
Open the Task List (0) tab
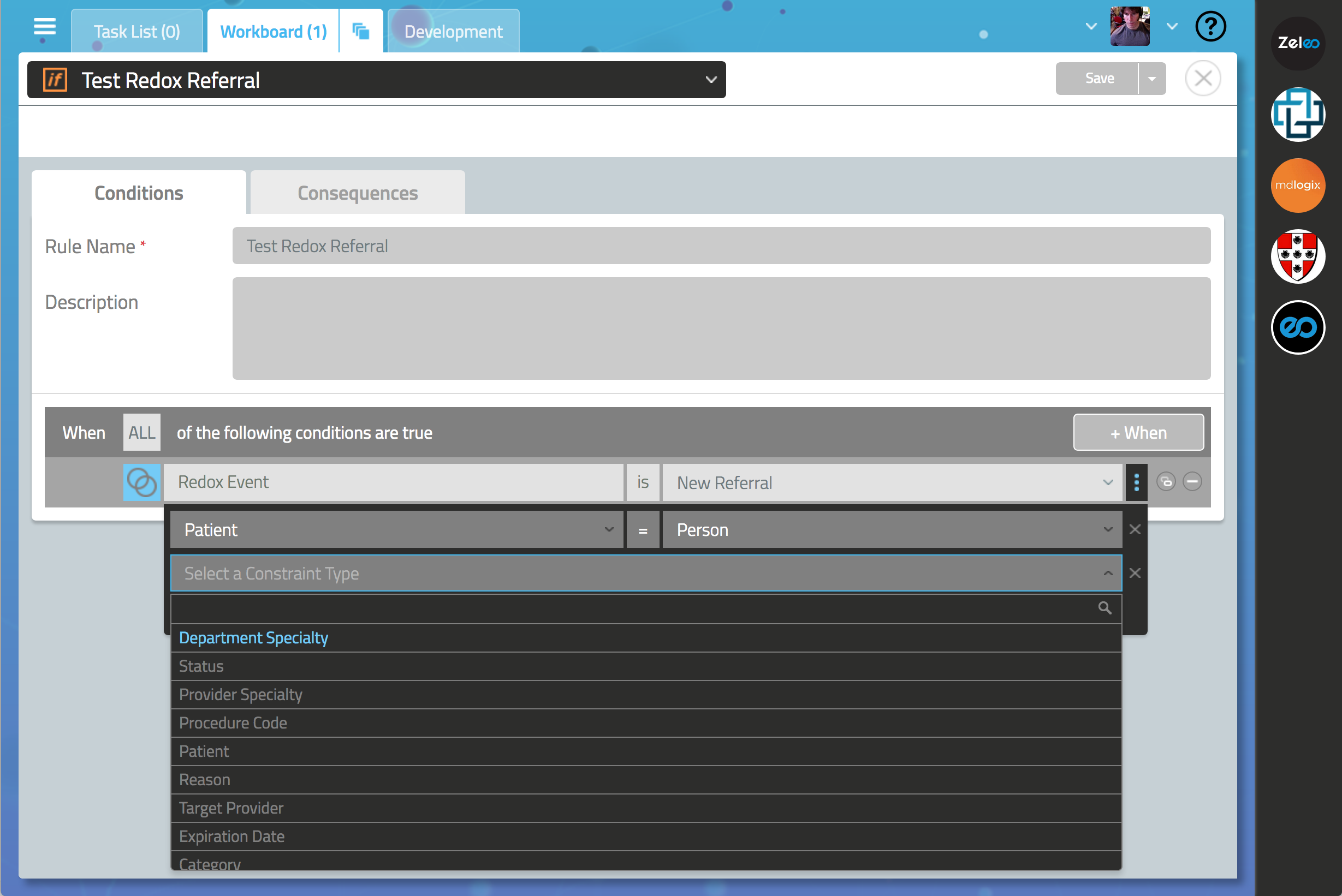(136, 32)
